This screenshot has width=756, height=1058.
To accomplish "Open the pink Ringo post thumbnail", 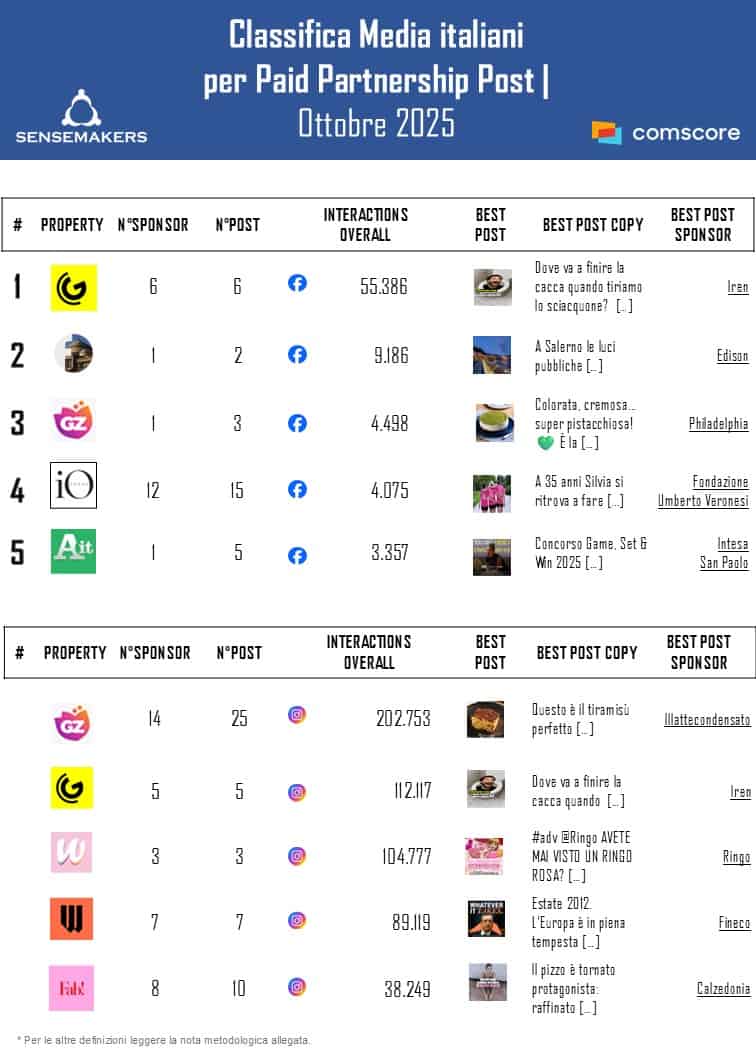I will coord(485,855).
